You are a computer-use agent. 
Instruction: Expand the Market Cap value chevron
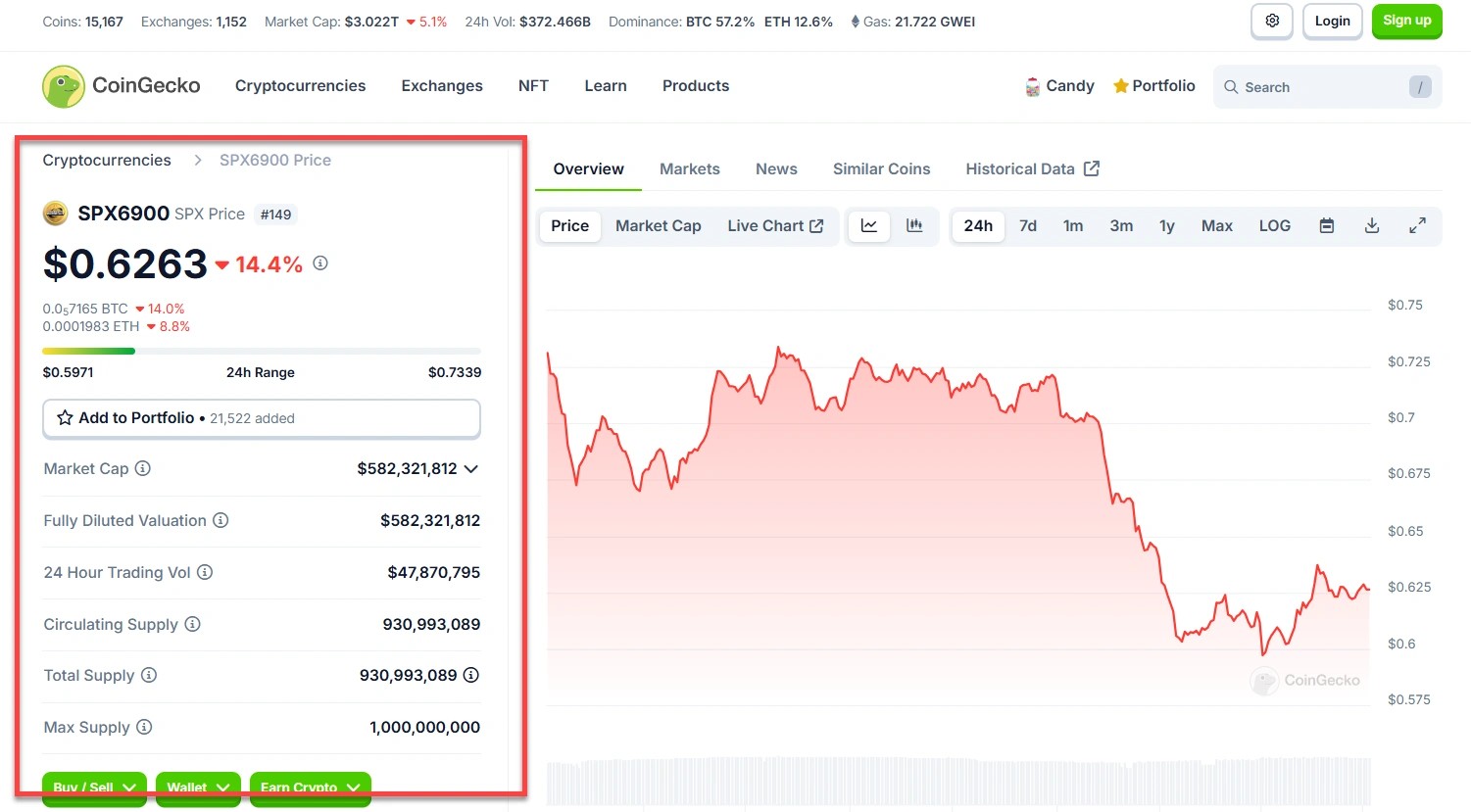click(x=471, y=469)
